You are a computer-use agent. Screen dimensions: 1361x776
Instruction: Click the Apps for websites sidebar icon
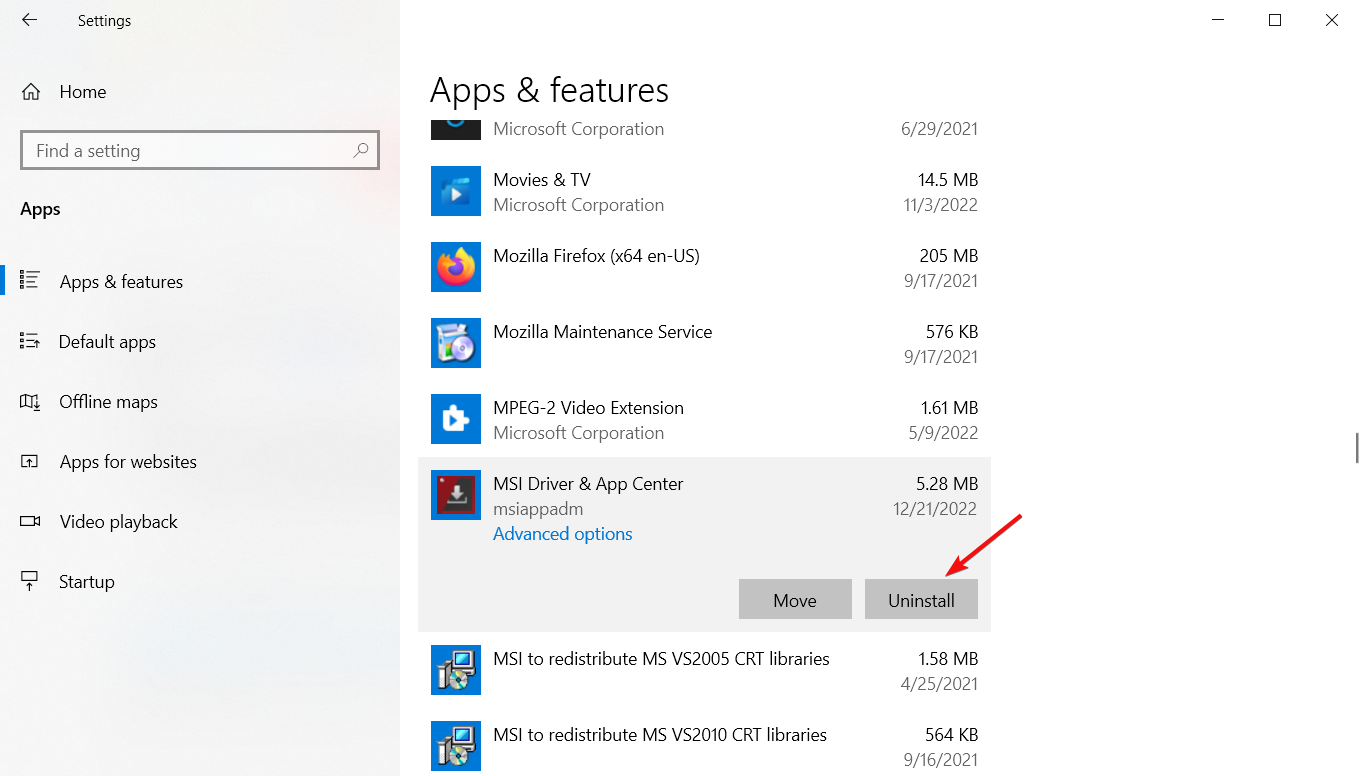click(x=30, y=461)
